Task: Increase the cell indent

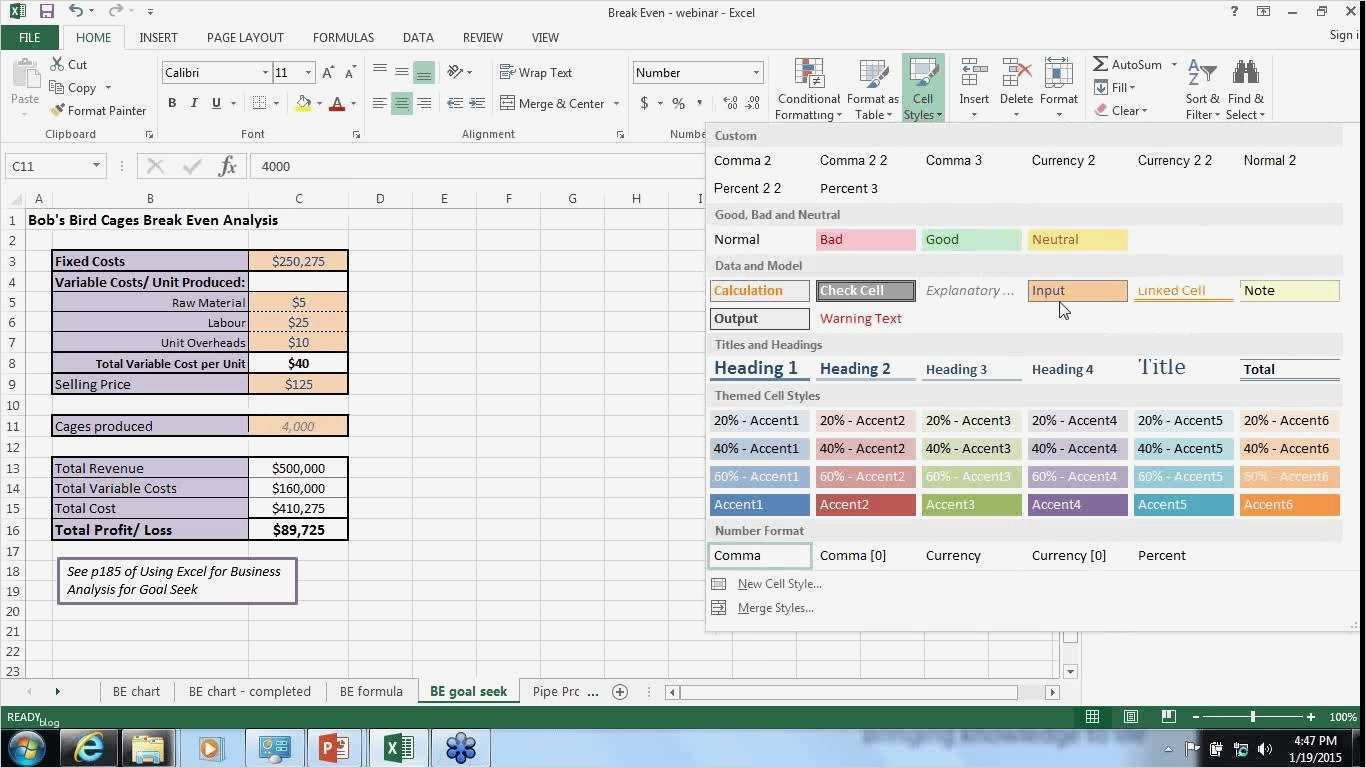Action: click(x=477, y=103)
